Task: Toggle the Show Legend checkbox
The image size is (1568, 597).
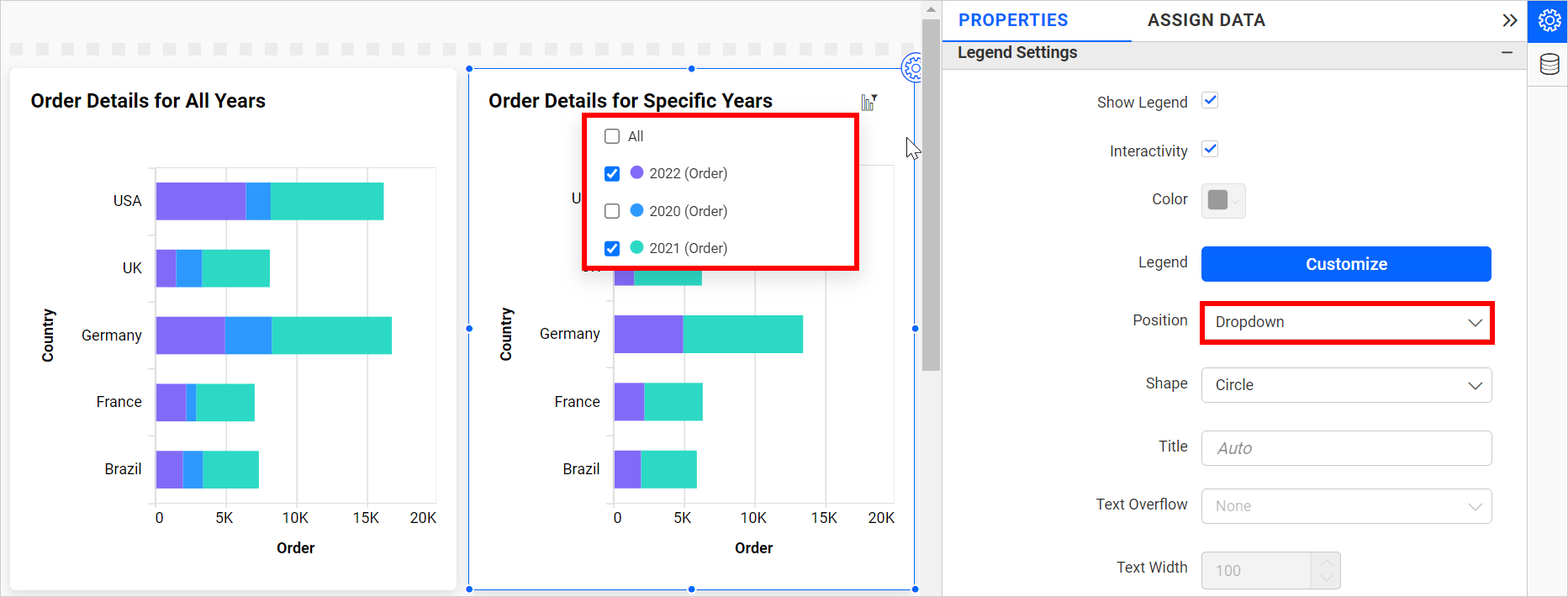Action: tap(1210, 101)
